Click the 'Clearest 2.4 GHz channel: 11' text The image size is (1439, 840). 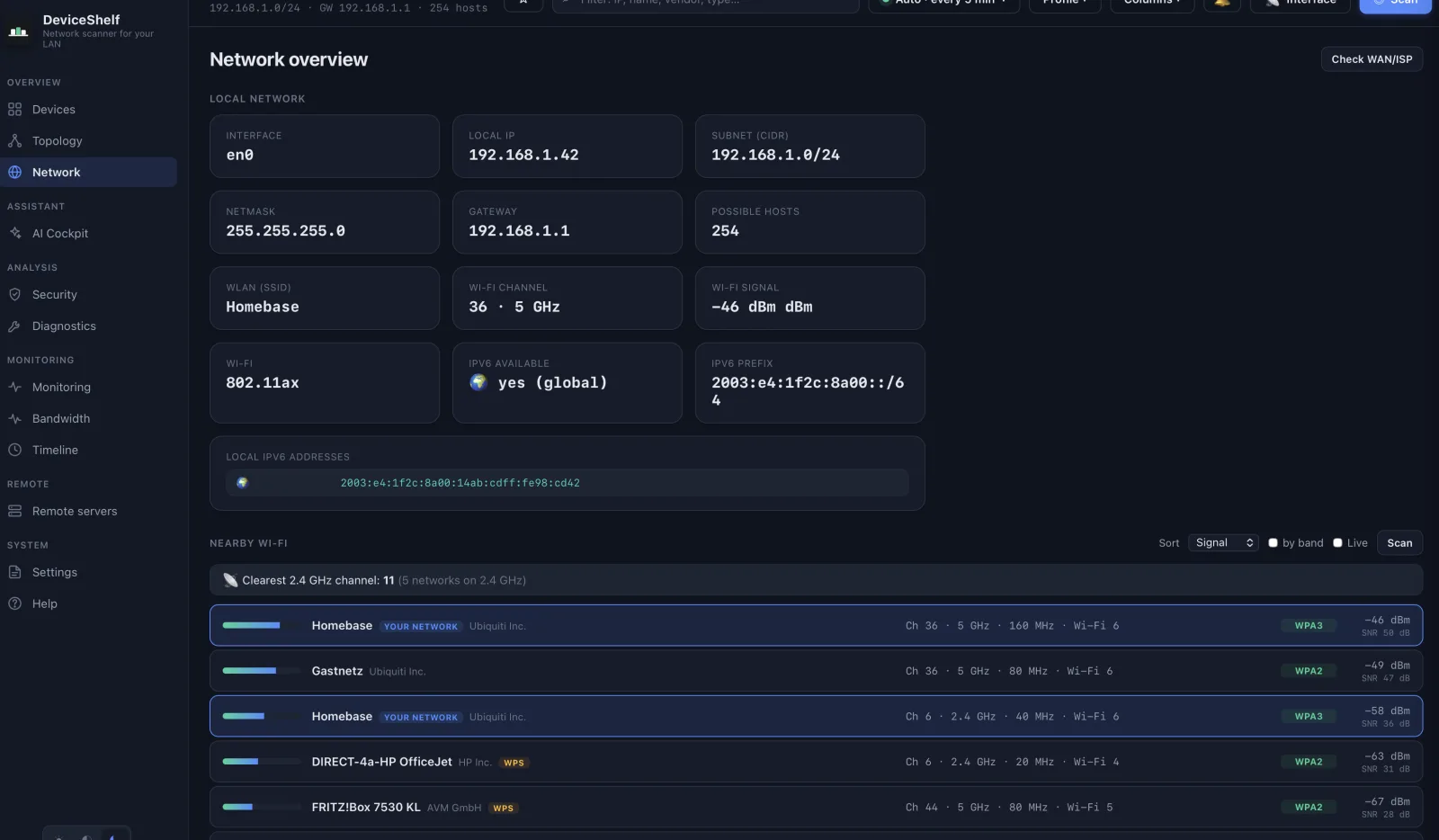(x=318, y=581)
